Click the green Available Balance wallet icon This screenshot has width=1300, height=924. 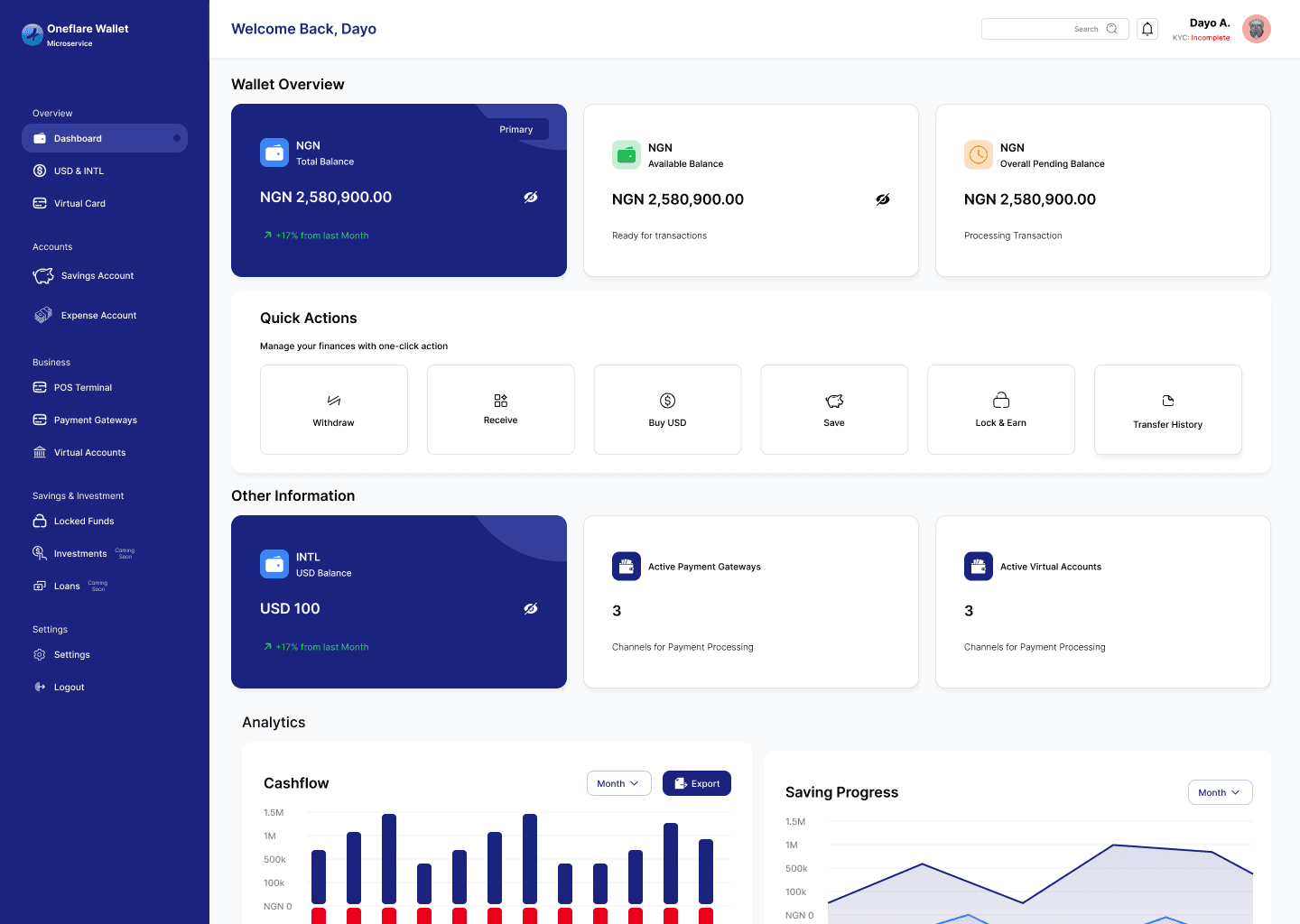[x=627, y=154]
